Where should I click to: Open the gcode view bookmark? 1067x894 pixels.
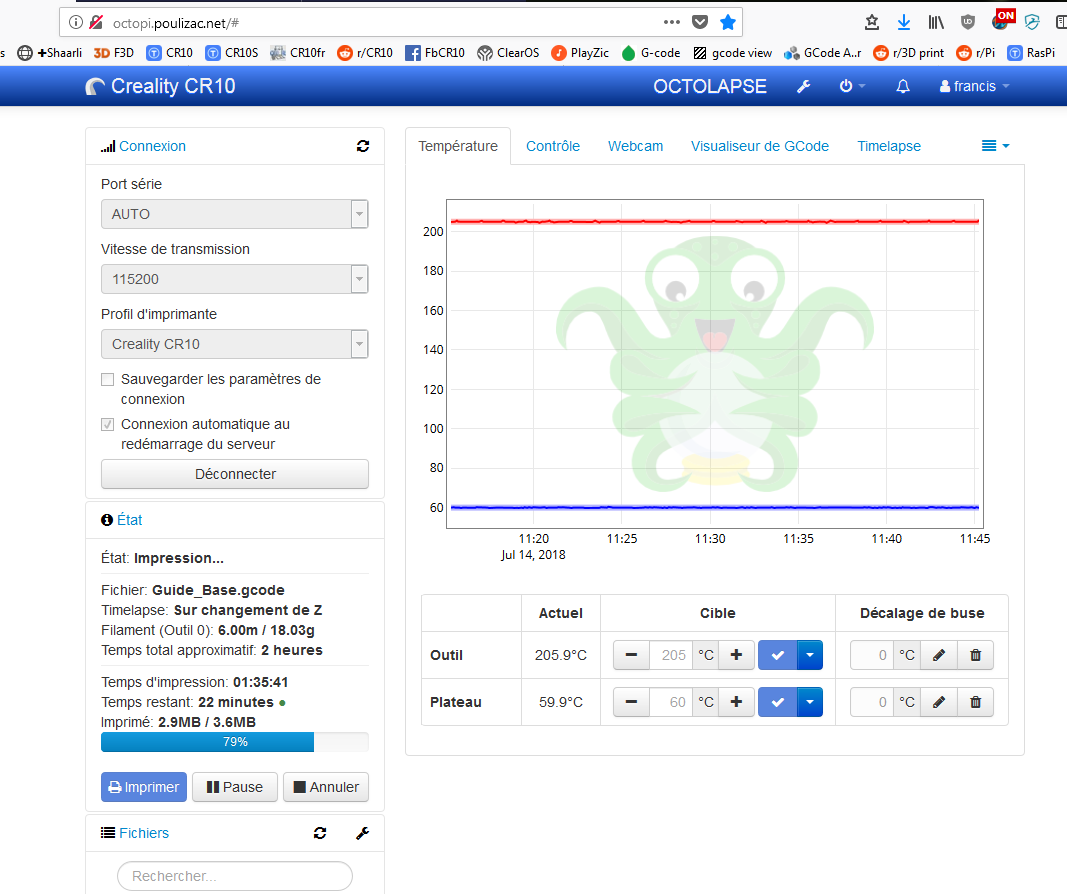point(732,52)
